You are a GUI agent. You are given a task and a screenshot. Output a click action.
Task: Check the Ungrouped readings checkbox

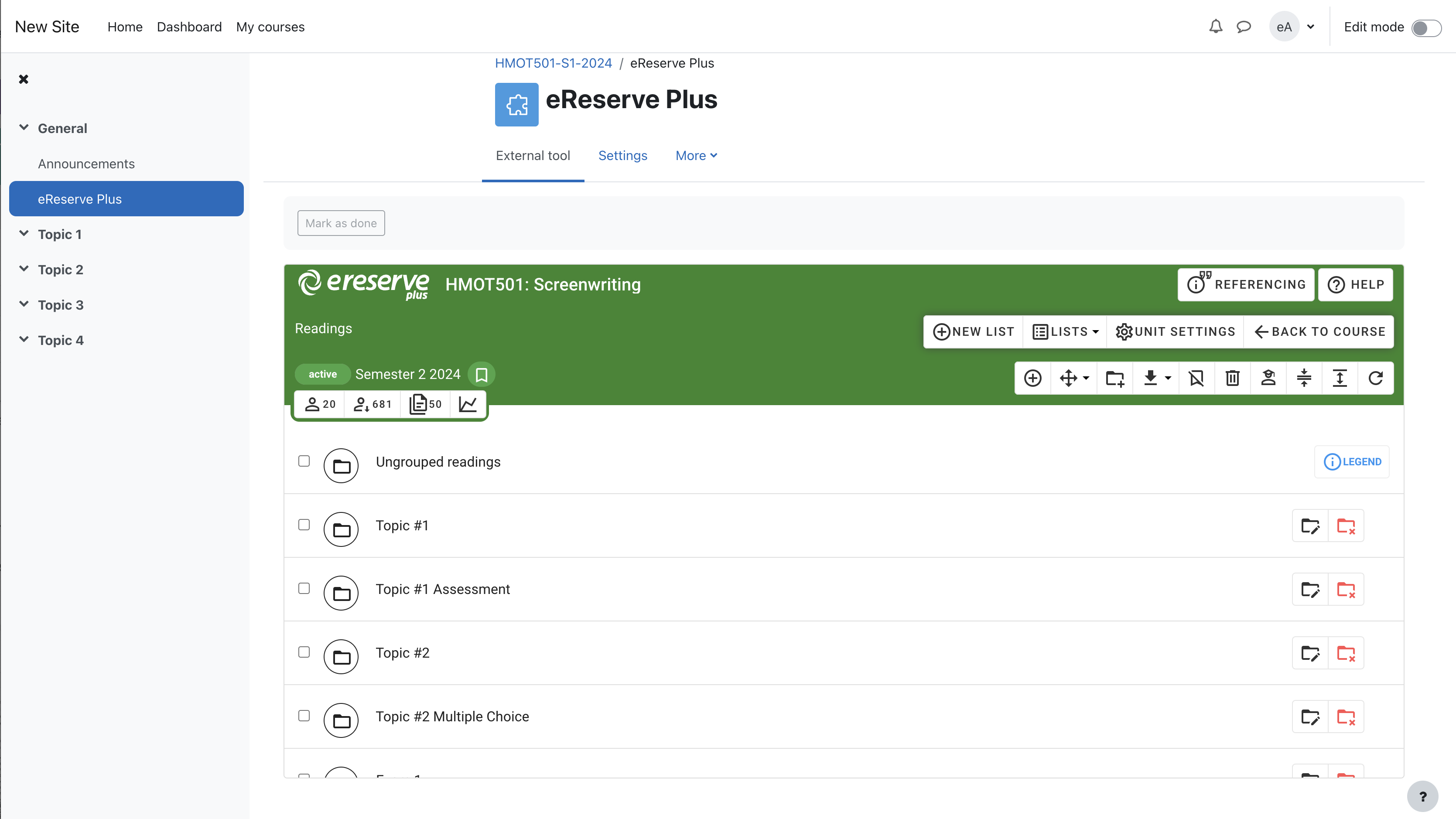304,461
